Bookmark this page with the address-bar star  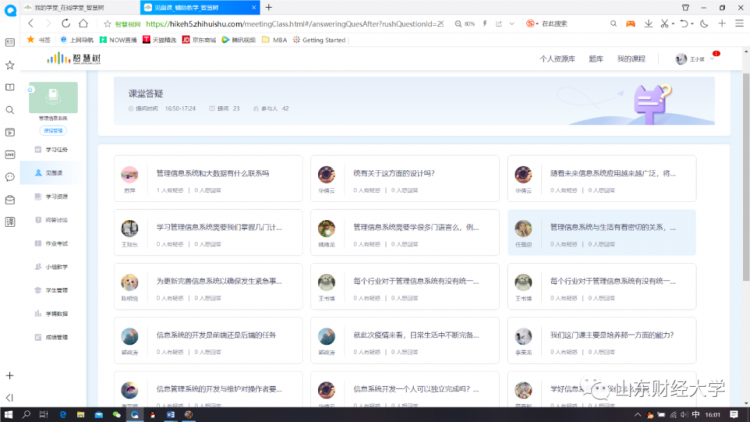[x=107, y=24]
